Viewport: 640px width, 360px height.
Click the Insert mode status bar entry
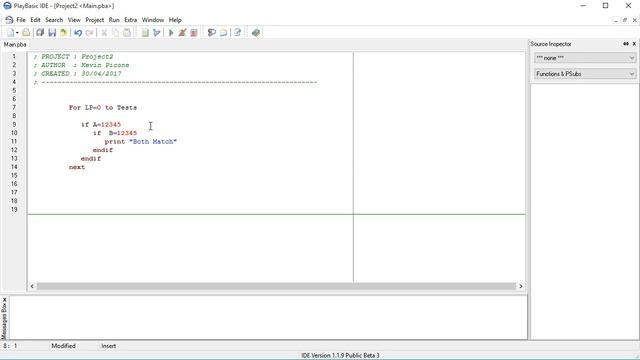point(109,346)
